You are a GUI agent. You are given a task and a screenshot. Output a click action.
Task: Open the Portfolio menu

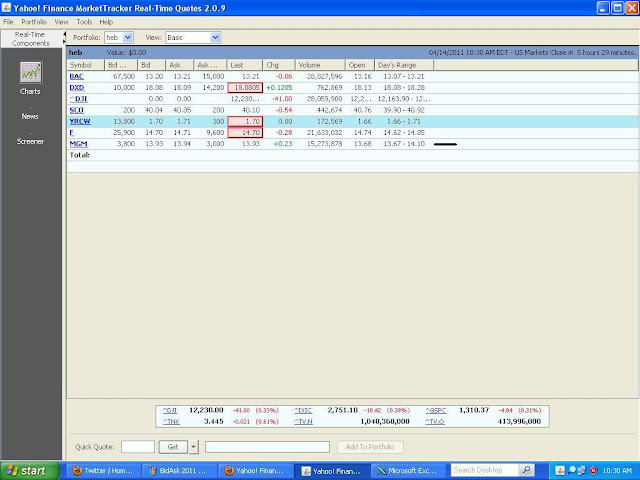coord(34,22)
